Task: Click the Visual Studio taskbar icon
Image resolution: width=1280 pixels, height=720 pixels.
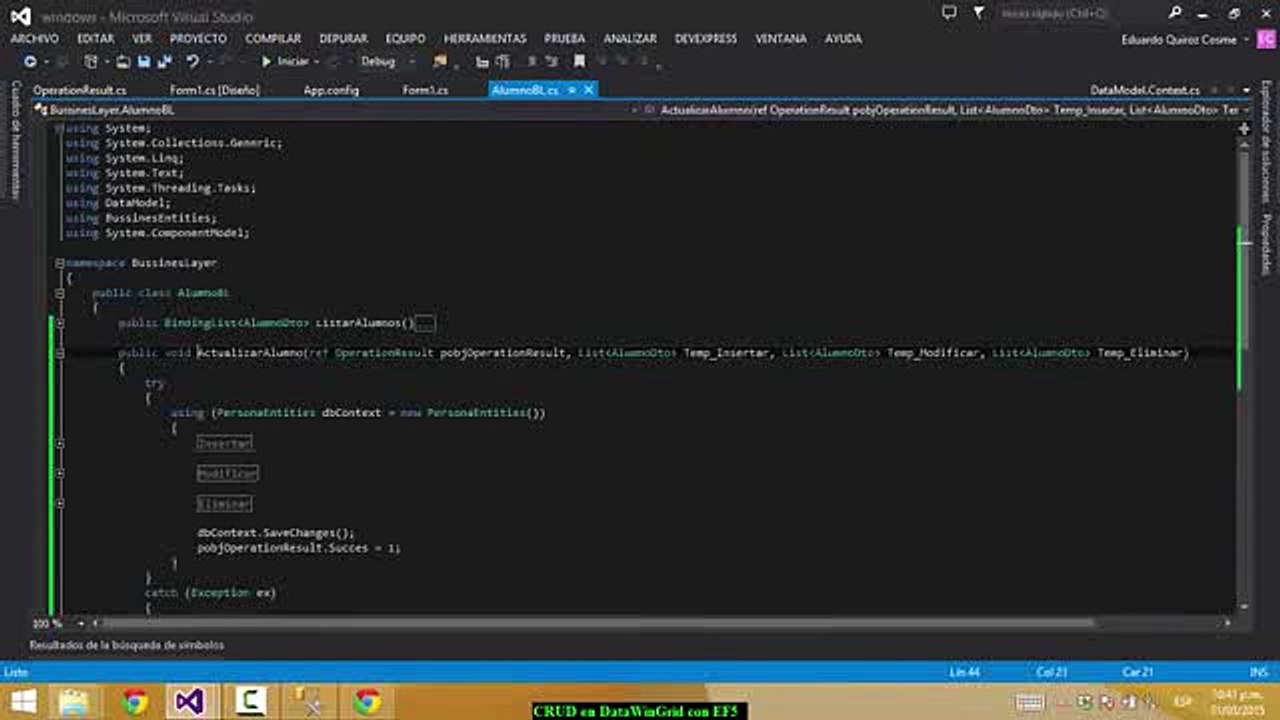Action: coord(190,702)
